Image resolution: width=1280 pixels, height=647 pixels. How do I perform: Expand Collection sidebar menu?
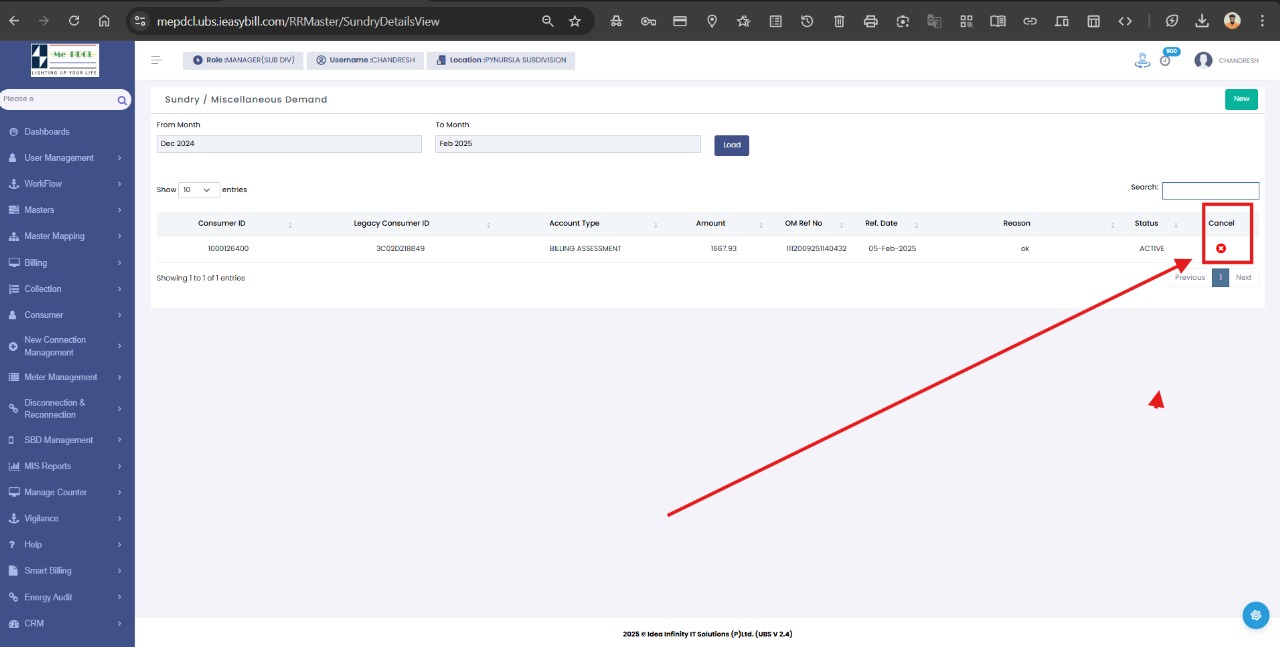coord(67,289)
